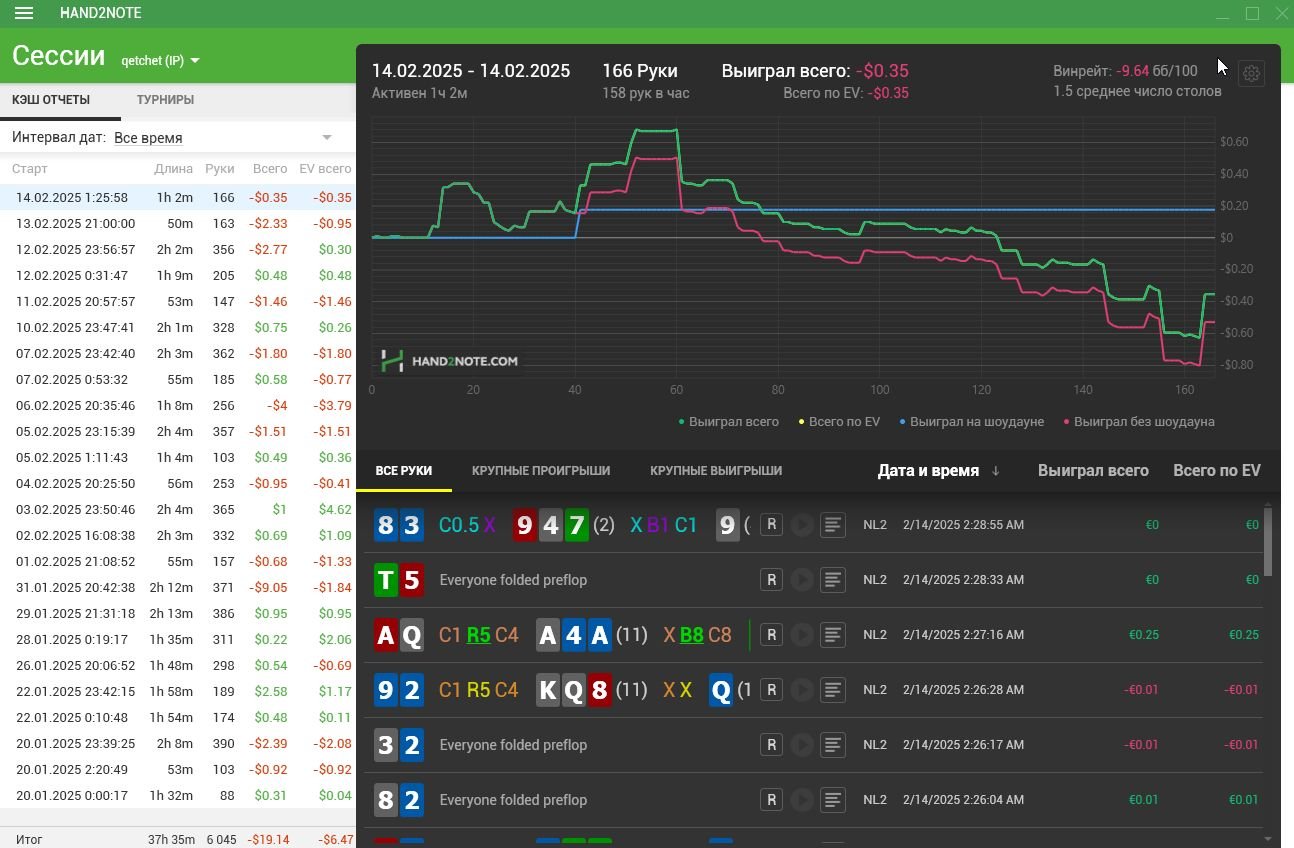Click 'Everyone folded preflop' in the T 5 row

513,580
